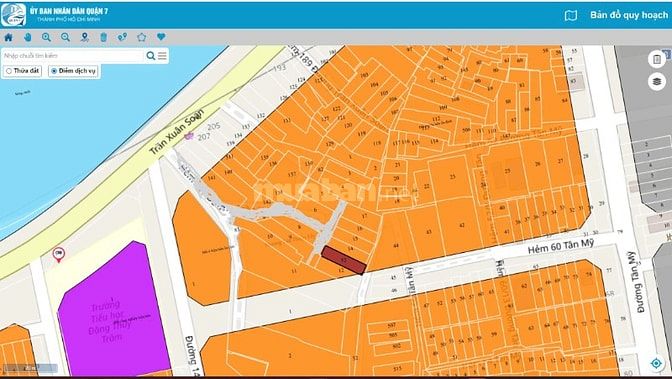
Task: Expand the search options hamburger menu
Action: (x=162, y=56)
